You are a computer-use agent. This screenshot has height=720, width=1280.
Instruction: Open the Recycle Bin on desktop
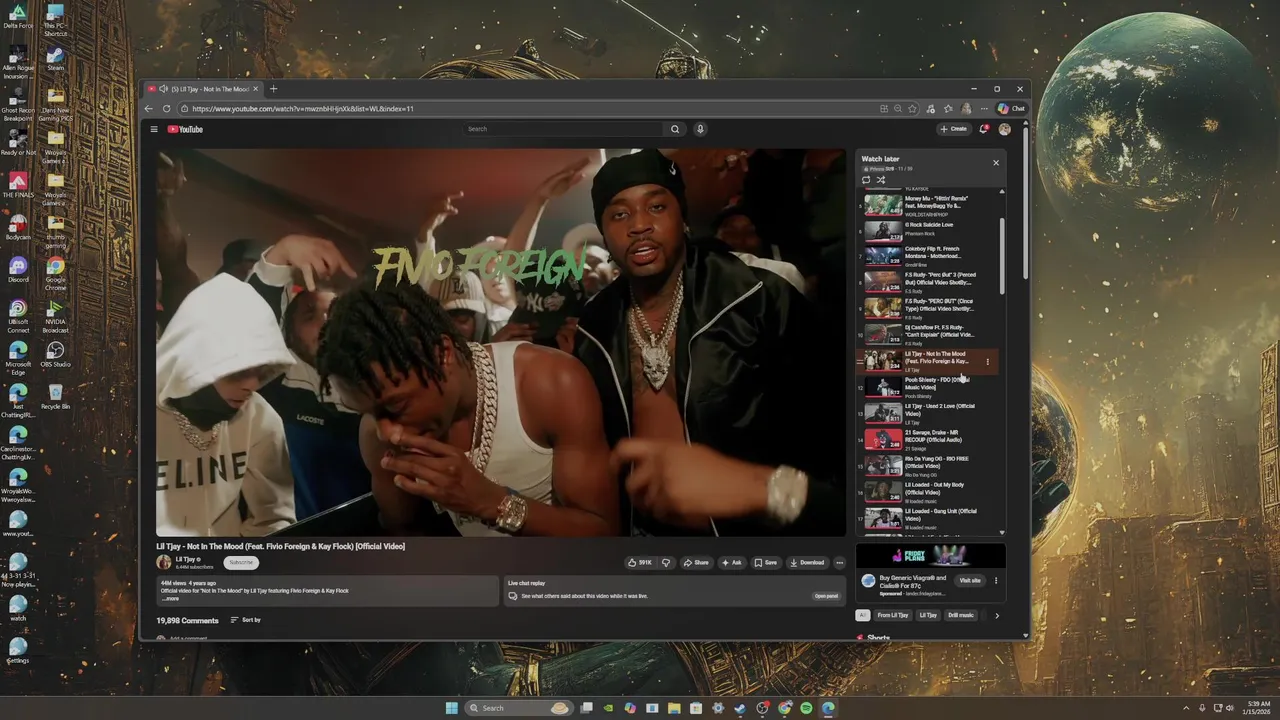[x=56, y=396]
